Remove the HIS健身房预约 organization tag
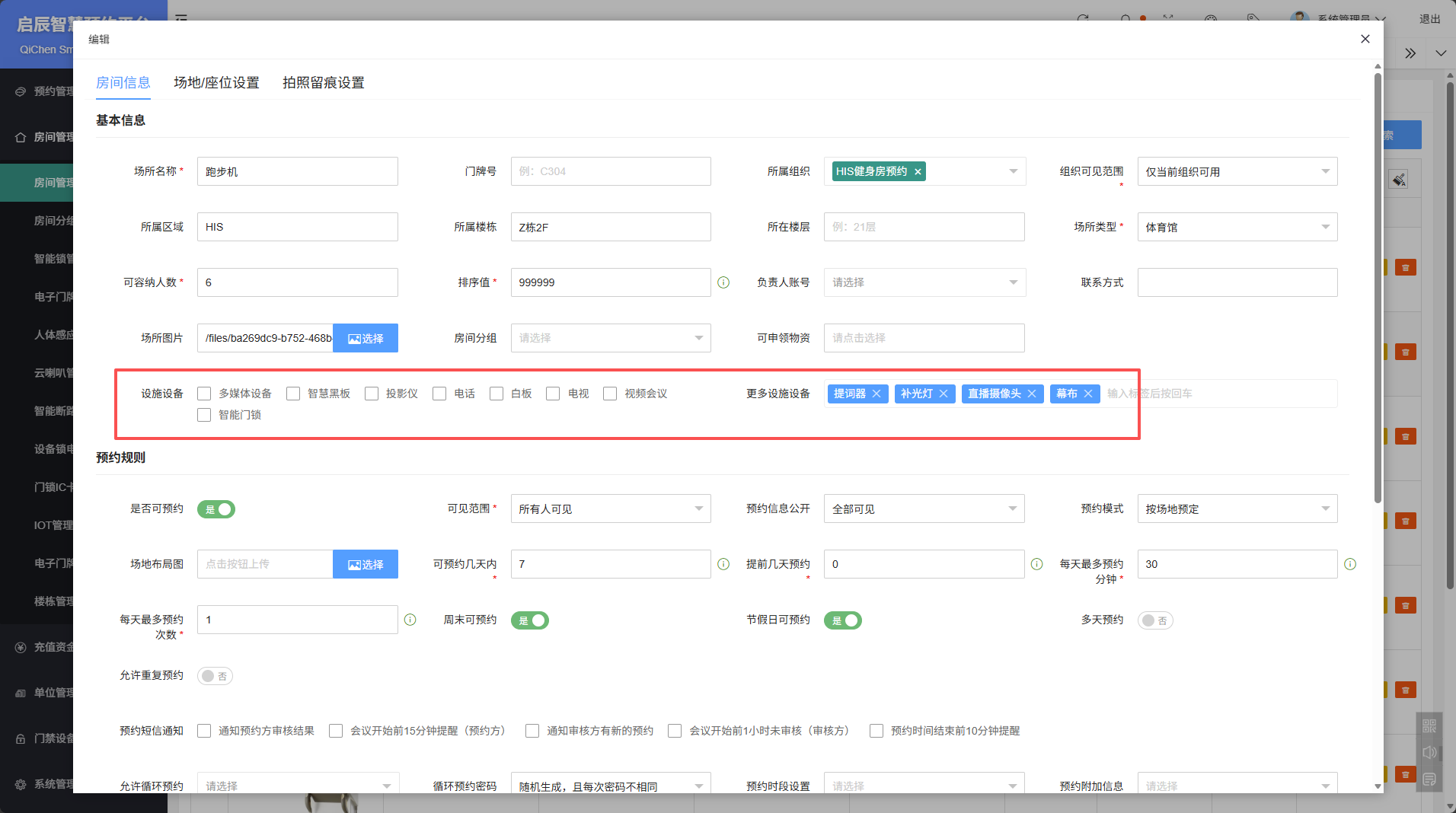Viewport: 1456px width, 813px height. (x=918, y=172)
